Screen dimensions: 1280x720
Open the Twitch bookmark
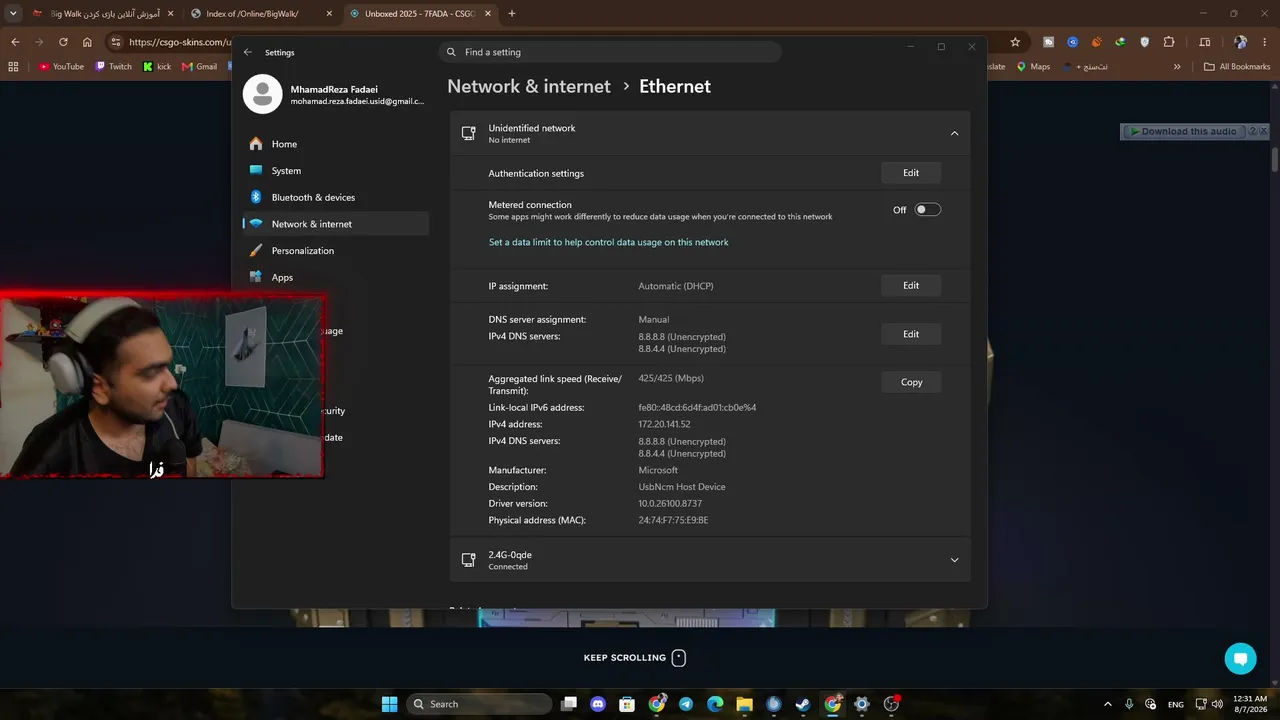coord(114,67)
